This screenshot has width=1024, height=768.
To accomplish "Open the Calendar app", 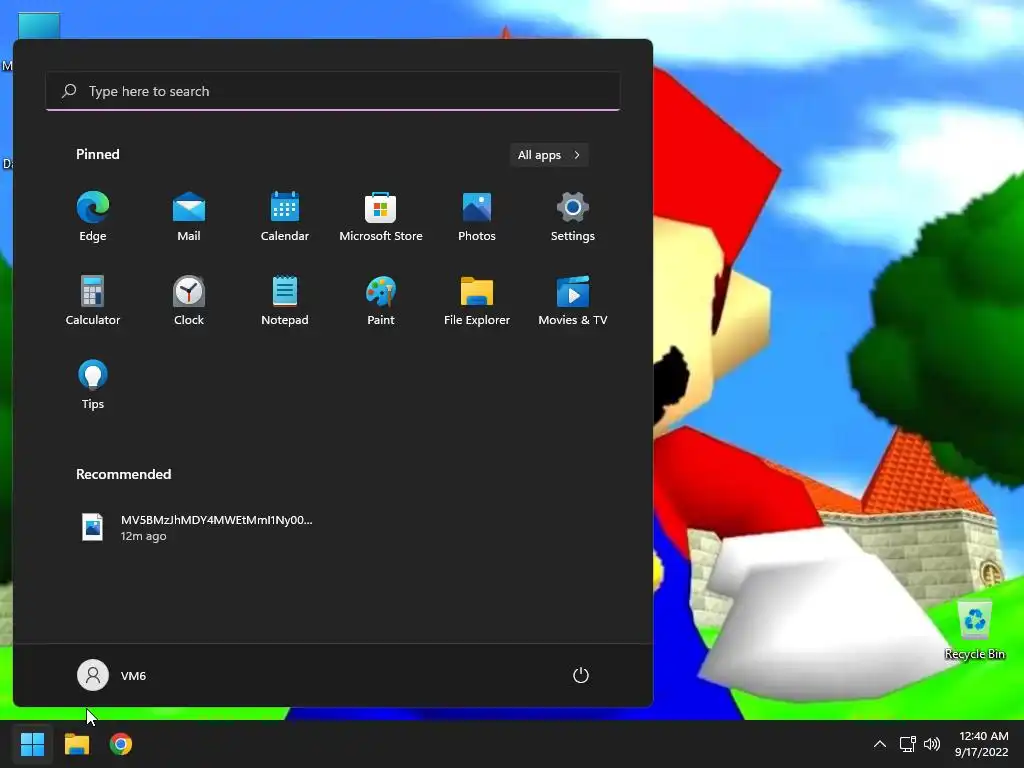I will click(285, 217).
